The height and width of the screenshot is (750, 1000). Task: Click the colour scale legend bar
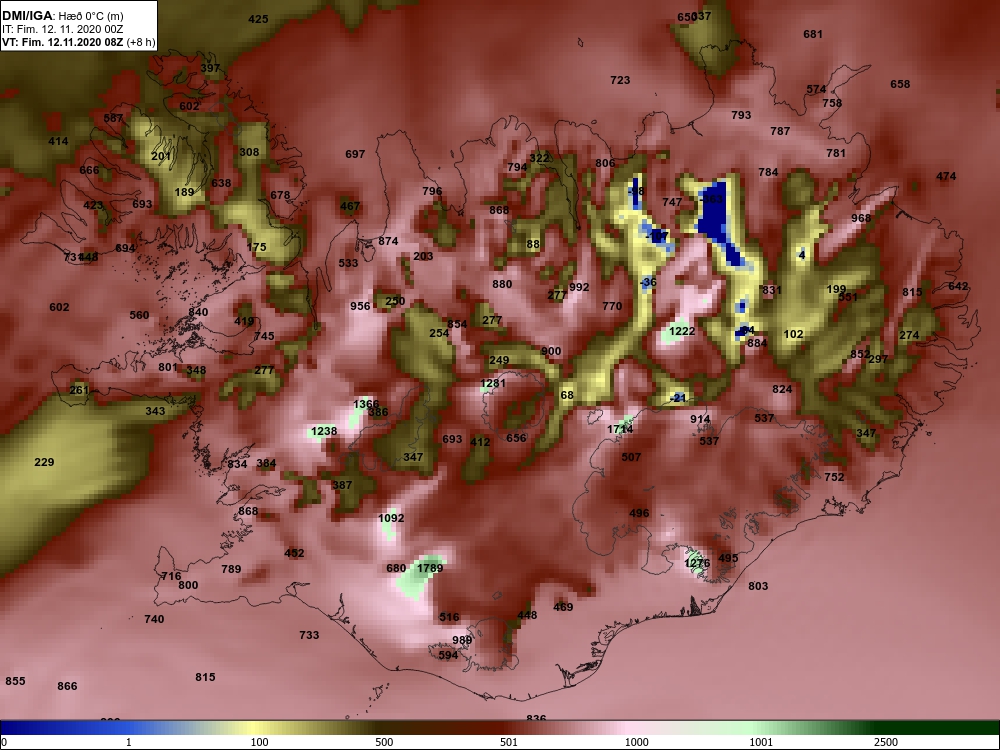[500, 728]
